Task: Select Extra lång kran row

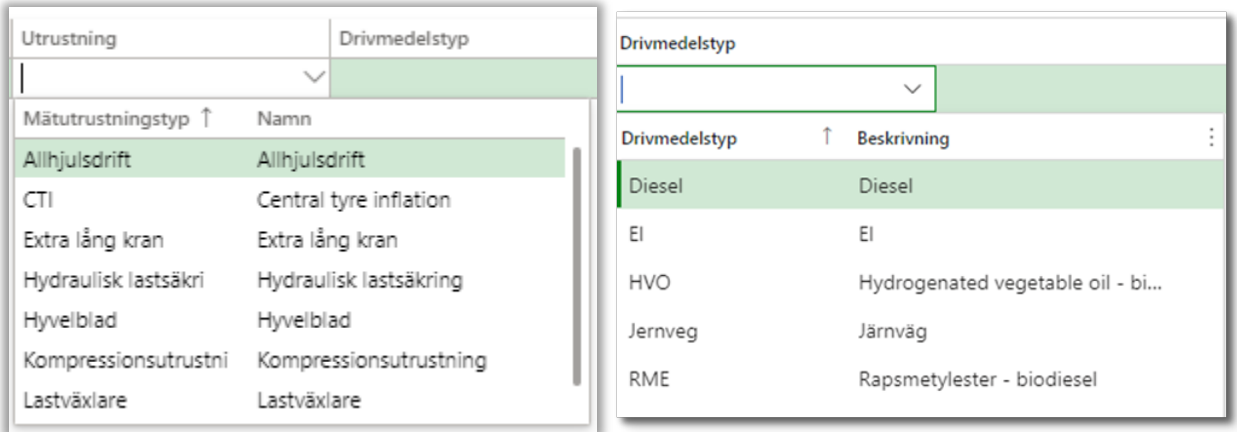Action: pyautogui.click(x=93, y=240)
